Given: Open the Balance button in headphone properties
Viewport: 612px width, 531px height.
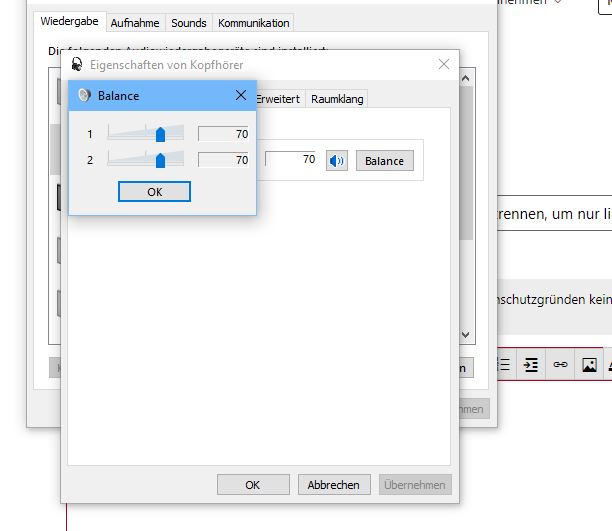Looking at the screenshot, I should [384, 160].
